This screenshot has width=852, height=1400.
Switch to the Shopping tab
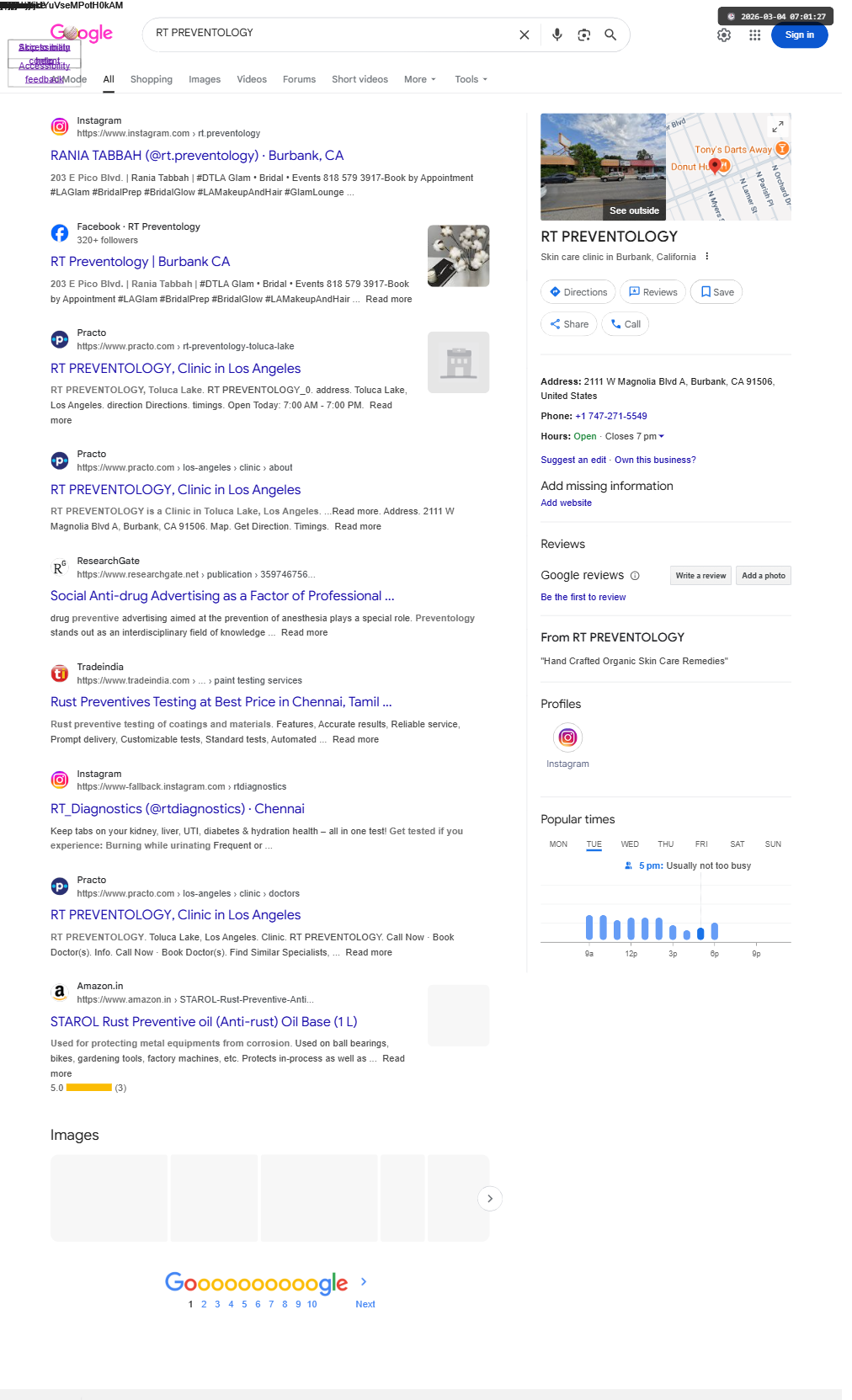click(x=152, y=79)
